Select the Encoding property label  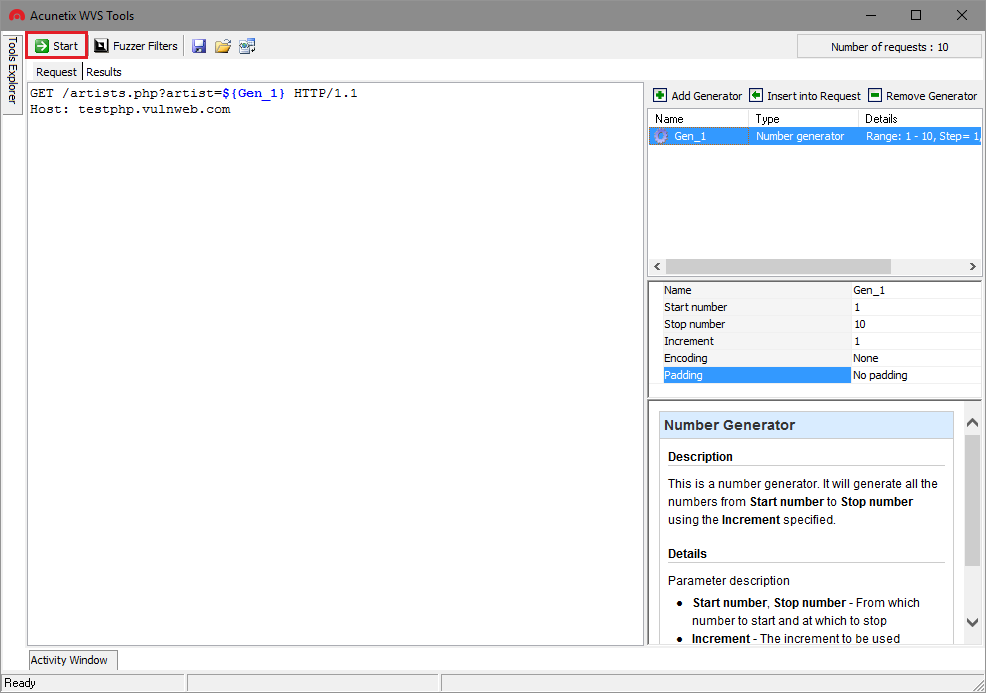pos(756,358)
